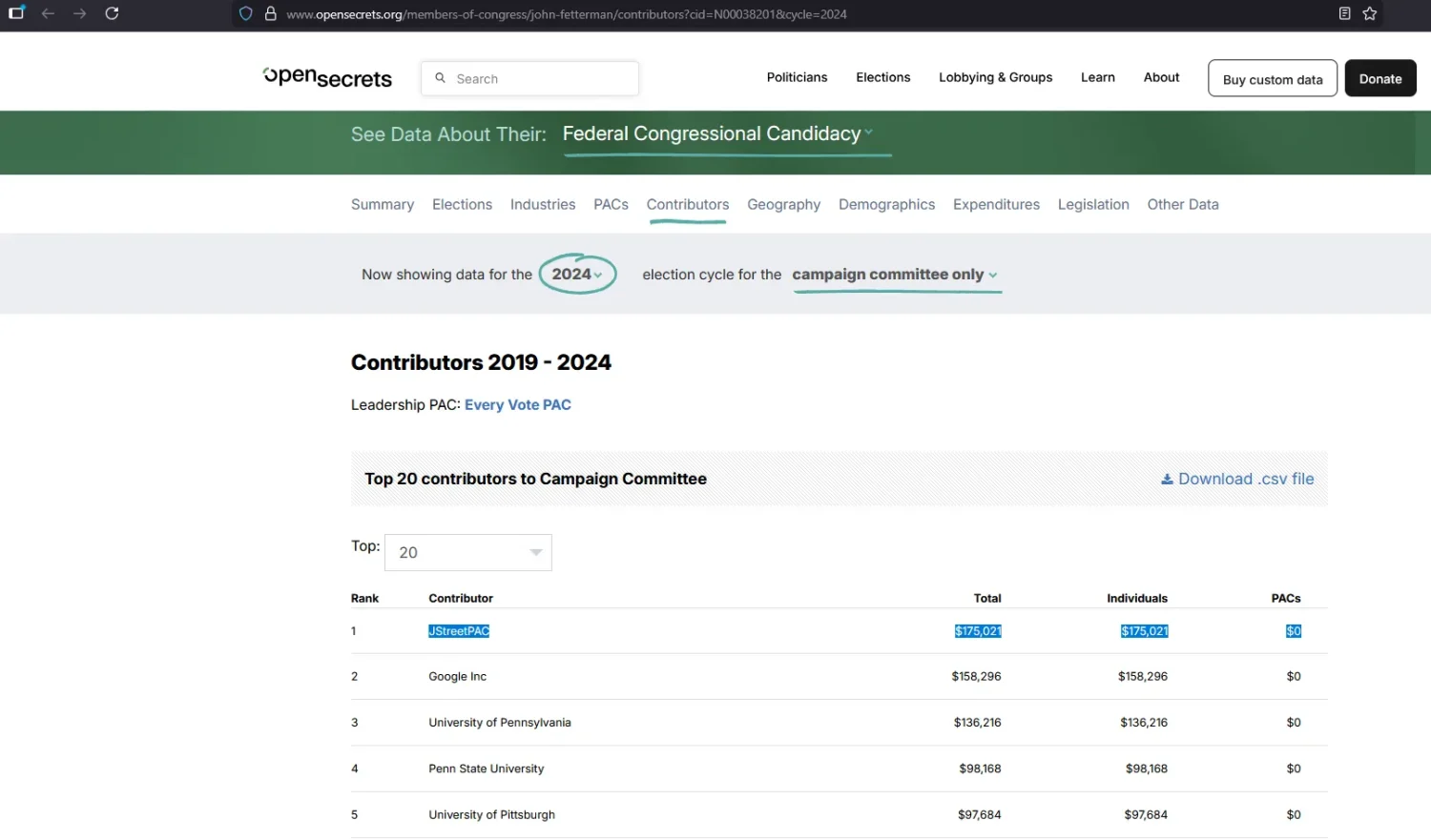Switch to the PACs tab
This screenshot has height=840, width=1431.
tap(611, 204)
